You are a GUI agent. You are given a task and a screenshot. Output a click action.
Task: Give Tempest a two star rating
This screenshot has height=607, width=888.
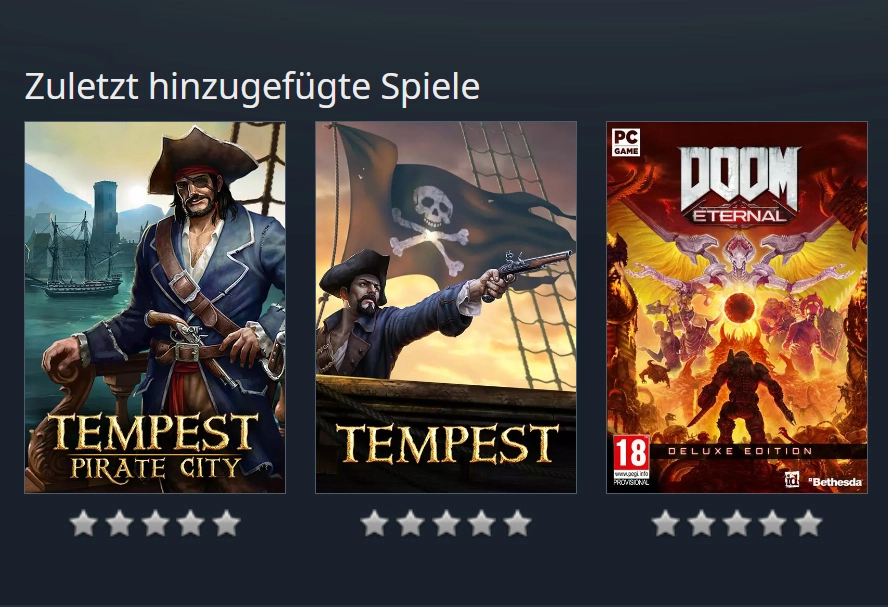411,523
